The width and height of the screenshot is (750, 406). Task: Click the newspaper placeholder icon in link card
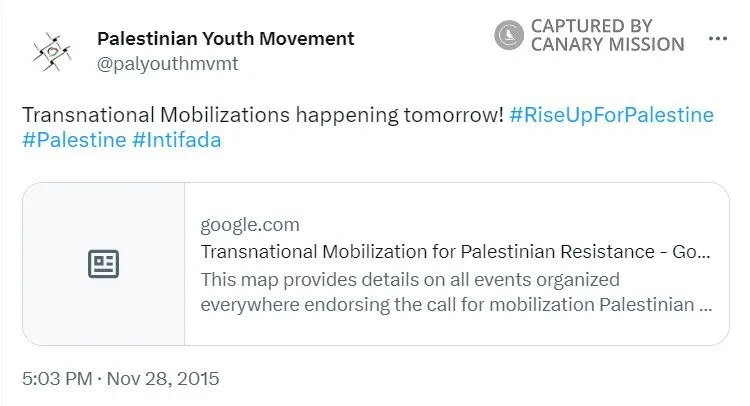[x=104, y=264]
